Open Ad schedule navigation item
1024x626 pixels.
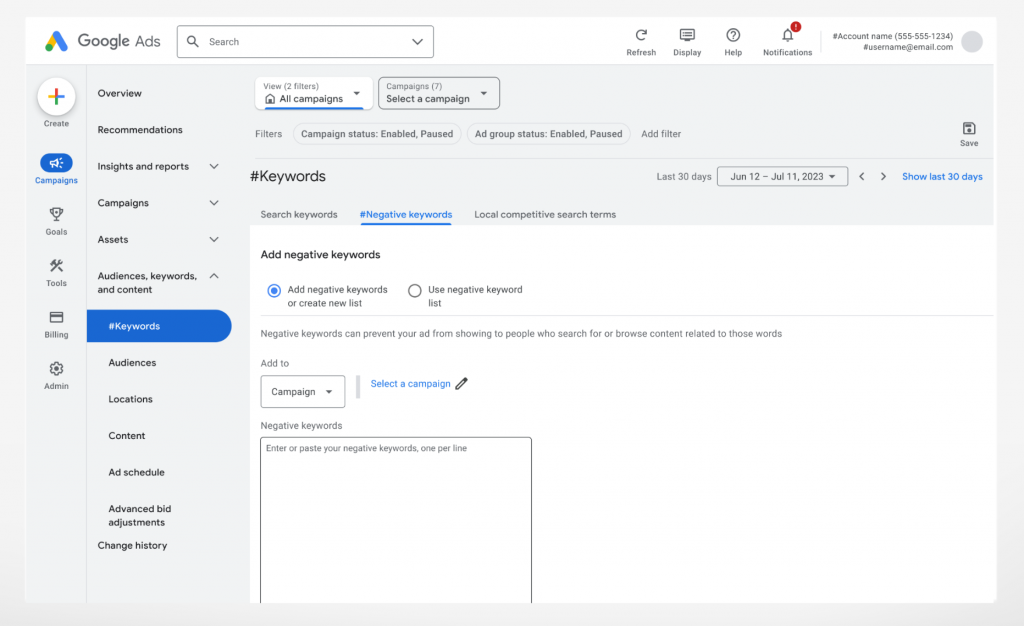(136, 472)
